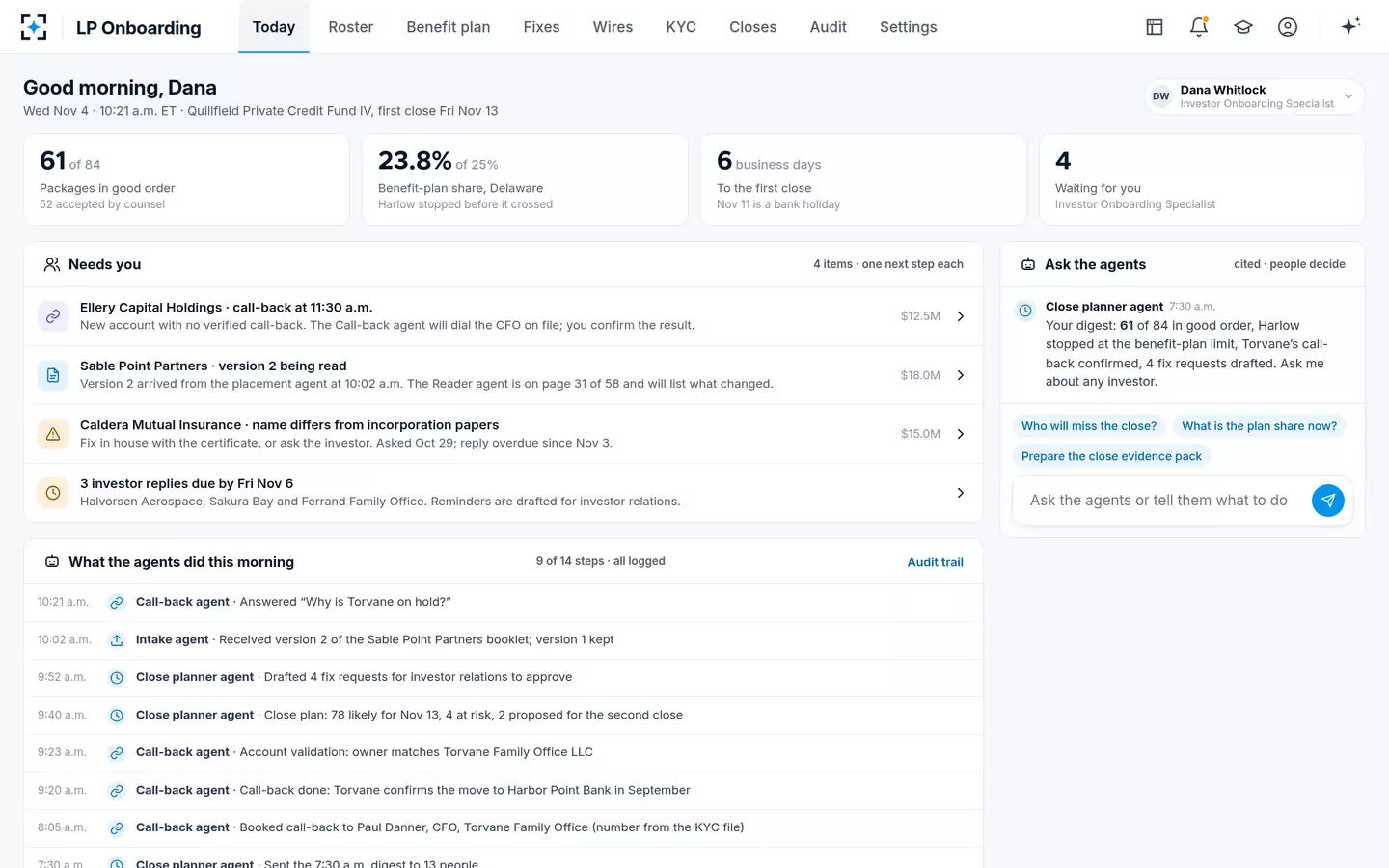
Task: Open 3 investor replies row chevron
Action: click(x=961, y=493)
